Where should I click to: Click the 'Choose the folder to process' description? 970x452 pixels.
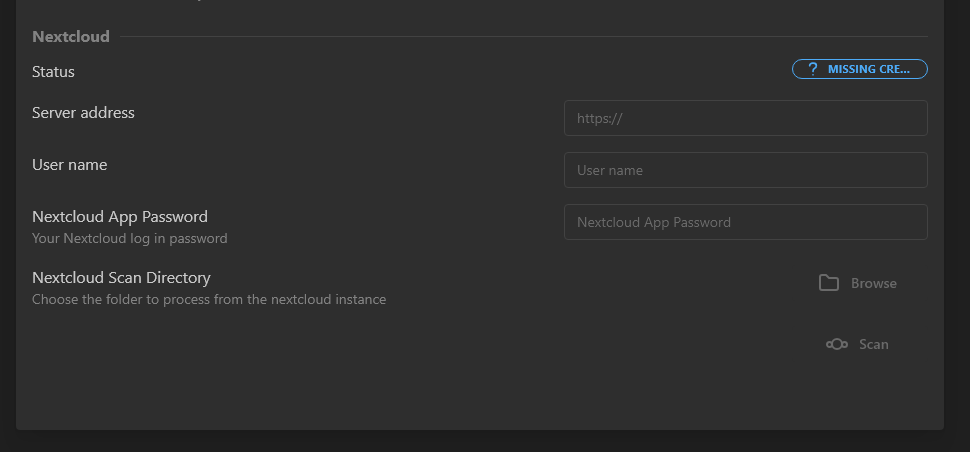click(209, 300)
